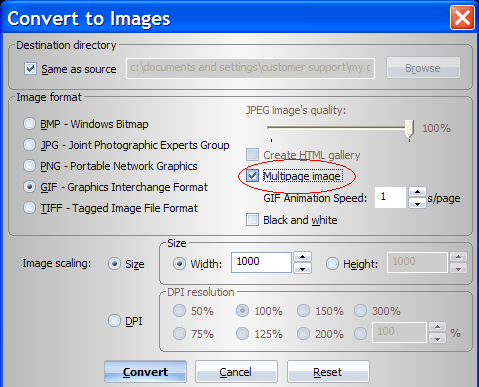
Task: Click the custom DPI percentage field
Action: pos(399,332)
